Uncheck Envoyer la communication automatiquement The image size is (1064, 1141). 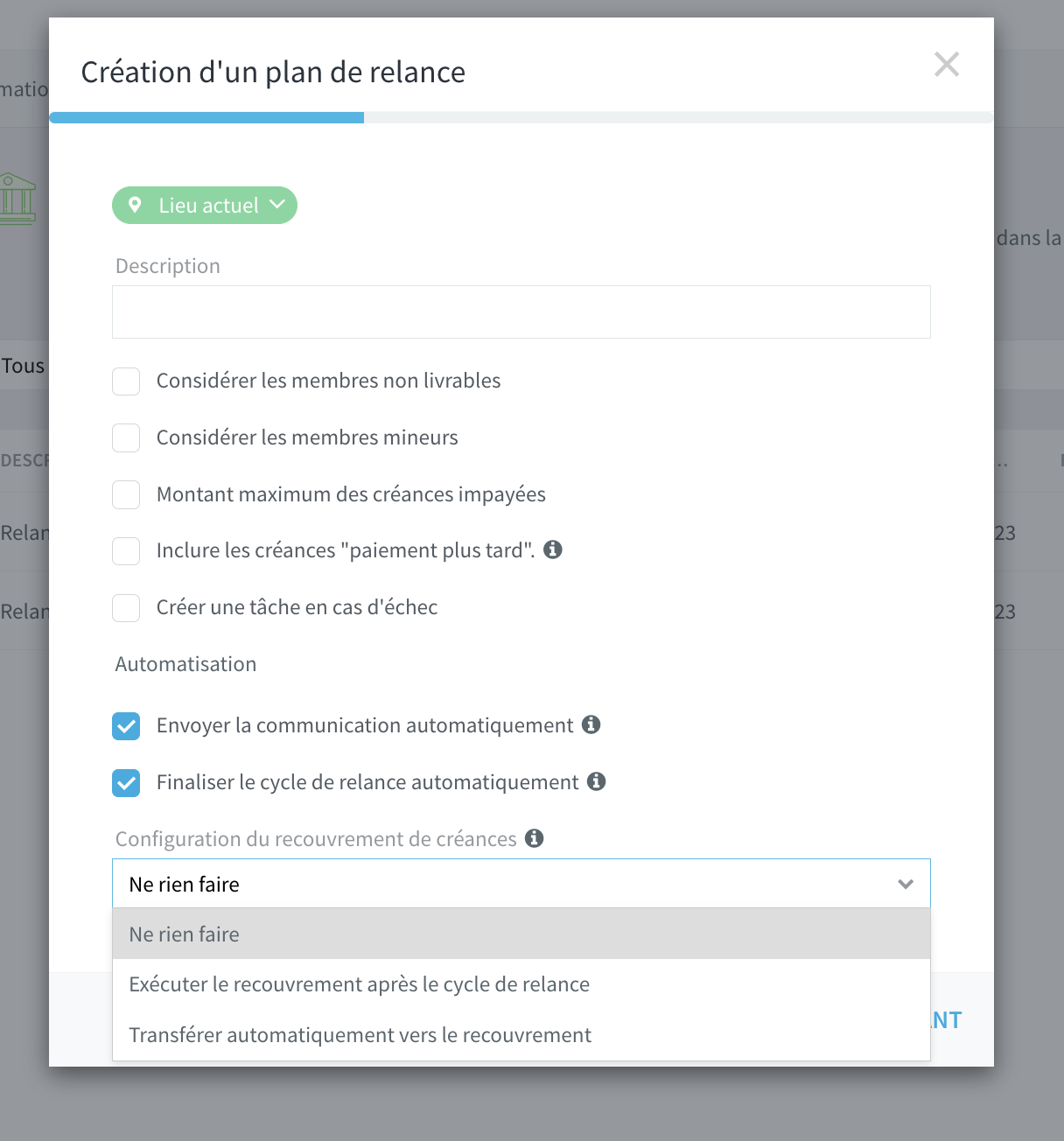click(x=126, y=726)
